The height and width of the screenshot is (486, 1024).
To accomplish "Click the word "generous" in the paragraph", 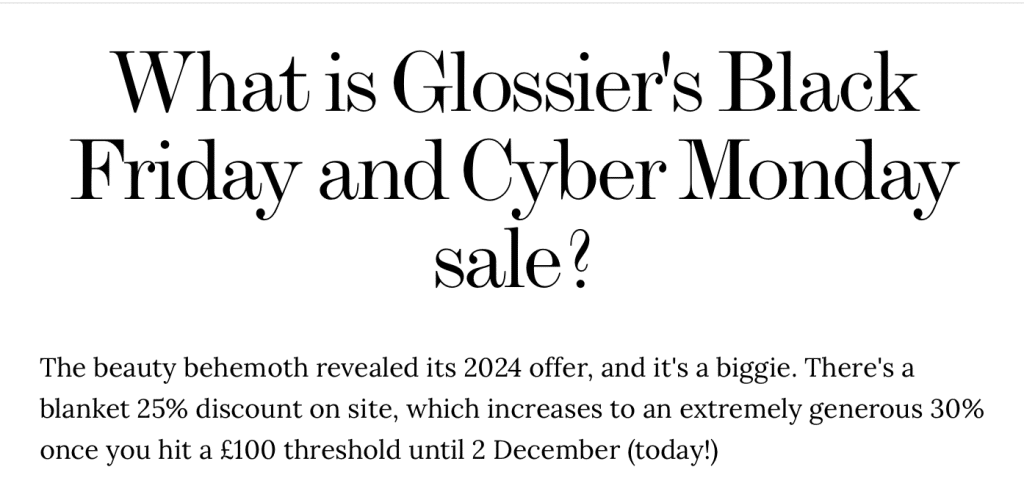I will point(858,409).
